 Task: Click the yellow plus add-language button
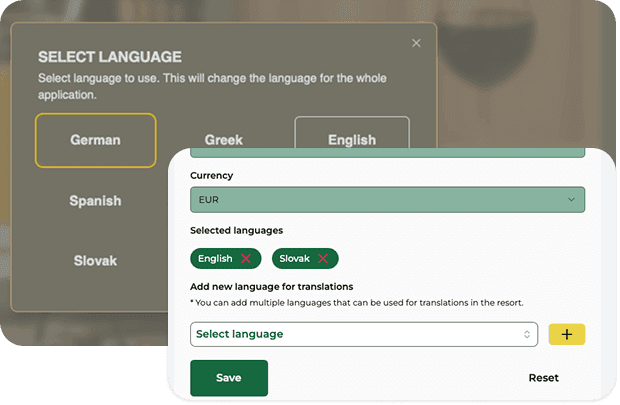click(x=566, y=334)
